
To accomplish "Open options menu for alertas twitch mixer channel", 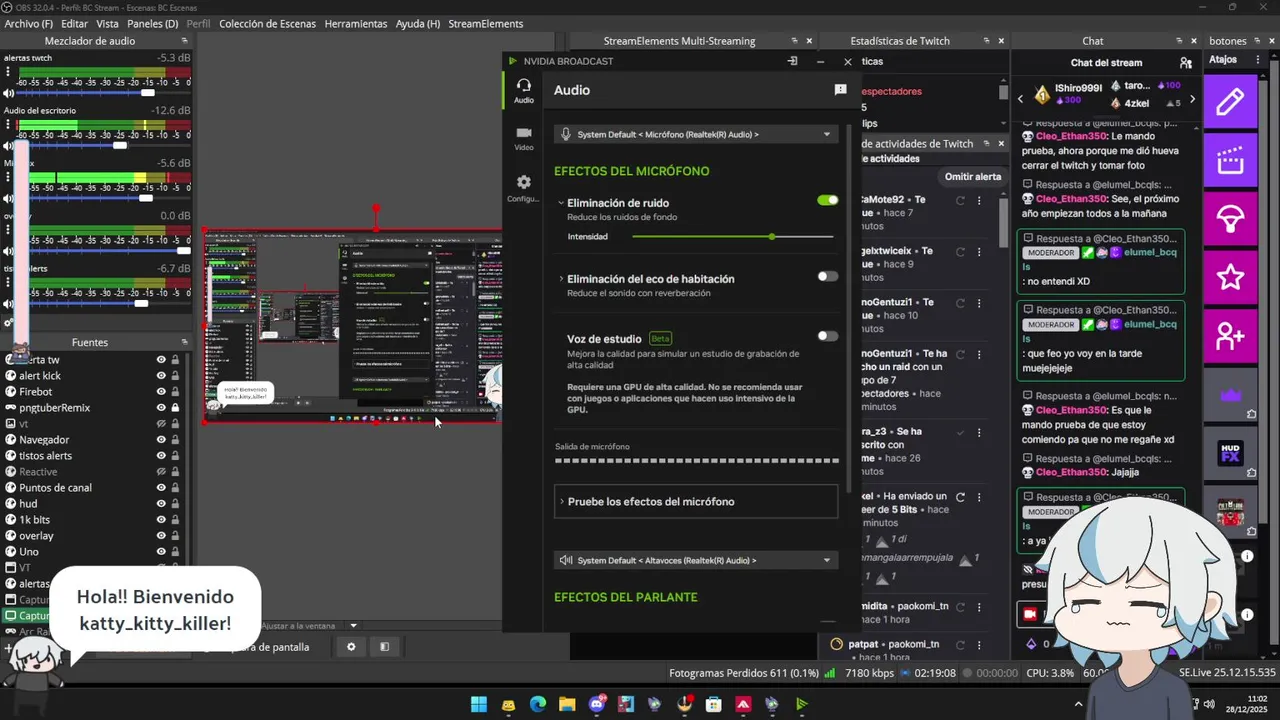I will pos(8,74).
